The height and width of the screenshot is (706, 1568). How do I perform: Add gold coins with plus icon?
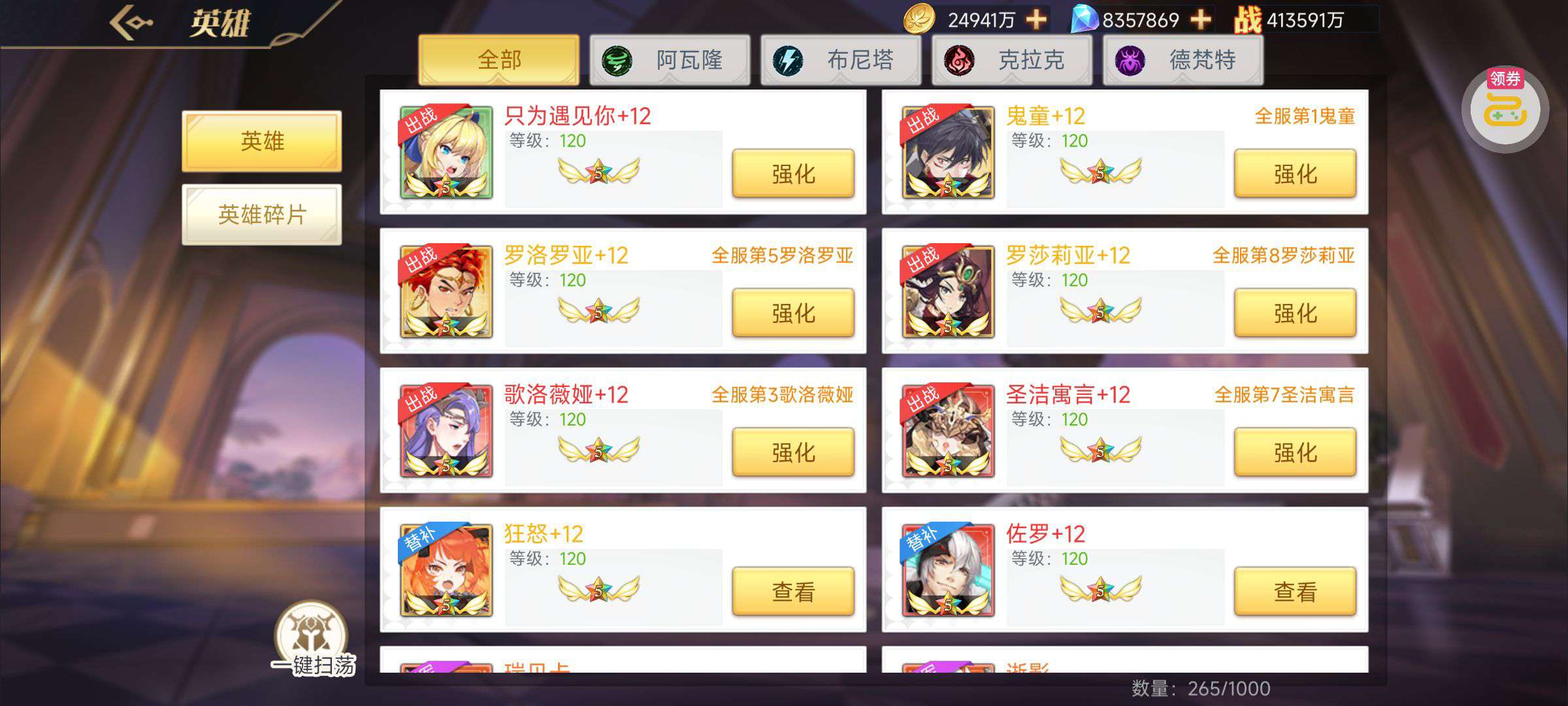1036,20
